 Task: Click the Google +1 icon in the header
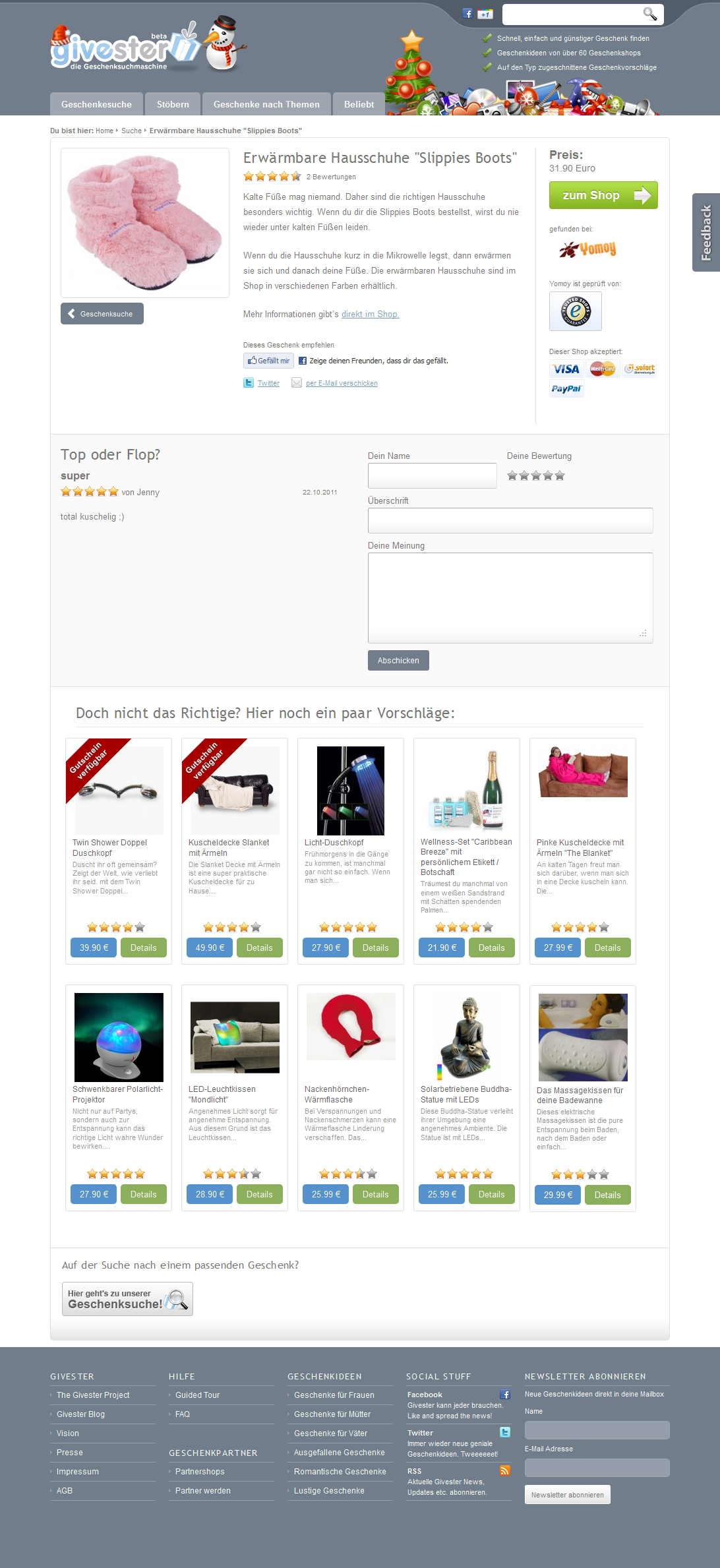click(485, 14)
